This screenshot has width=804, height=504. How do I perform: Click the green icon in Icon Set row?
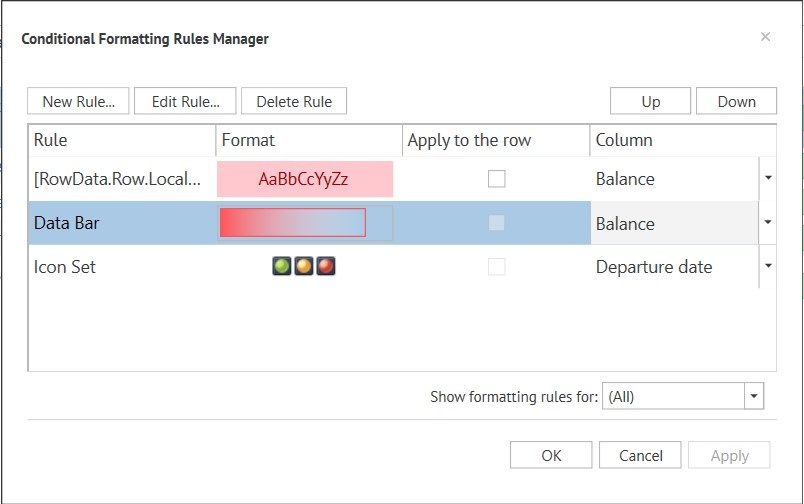(x=281, y=267)
